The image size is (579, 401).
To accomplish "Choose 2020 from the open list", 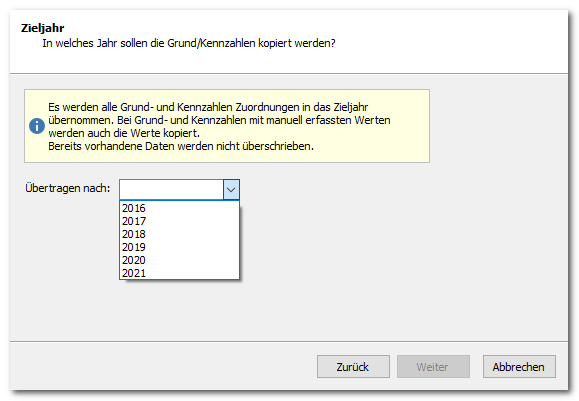I will tap(179, 260).
